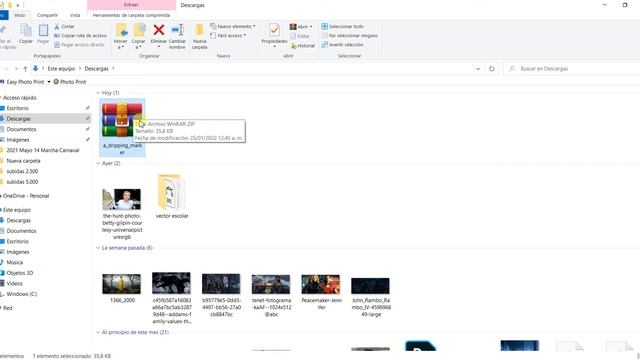Click the Photo Print toolbar button
This screenshot has width=640, height=360.
[x=70, y=82]
